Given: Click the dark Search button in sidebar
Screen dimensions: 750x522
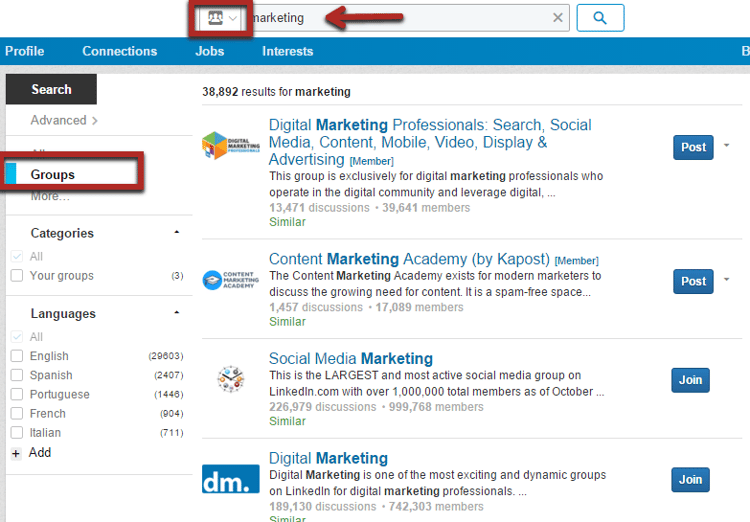Looking at the screenshot, I should [51, 89].
